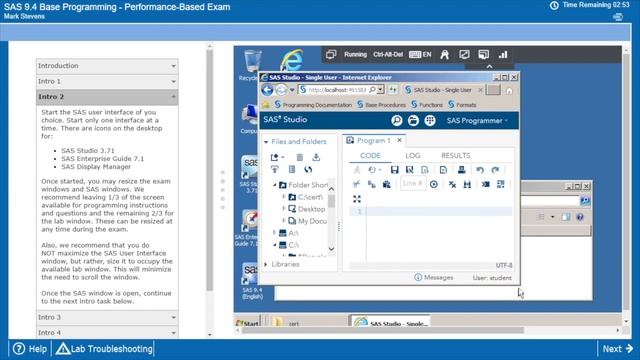The image size is (640, 360).
Task: Click the Paste clipboard icon in code toolbar
Action: 387,184
